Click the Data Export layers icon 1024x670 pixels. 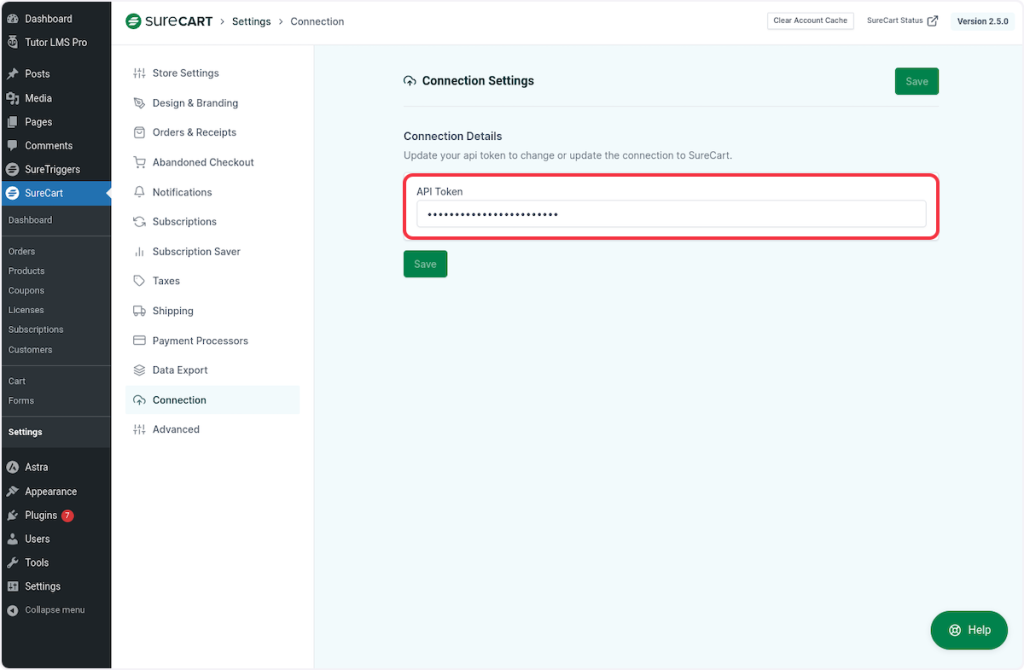click(x=139, y=370)
